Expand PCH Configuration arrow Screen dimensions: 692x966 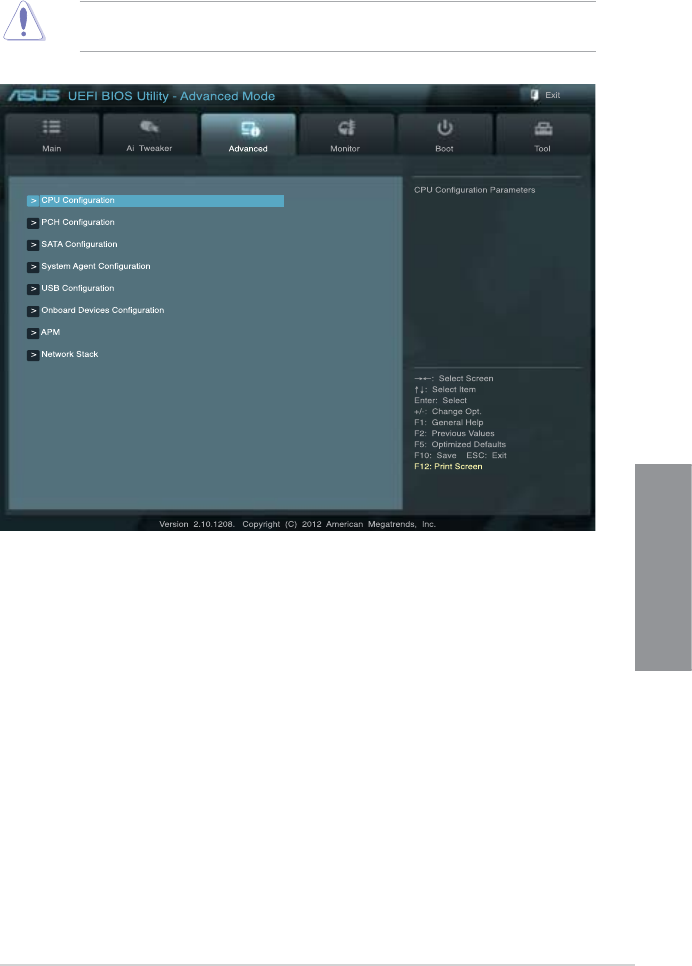33,223
